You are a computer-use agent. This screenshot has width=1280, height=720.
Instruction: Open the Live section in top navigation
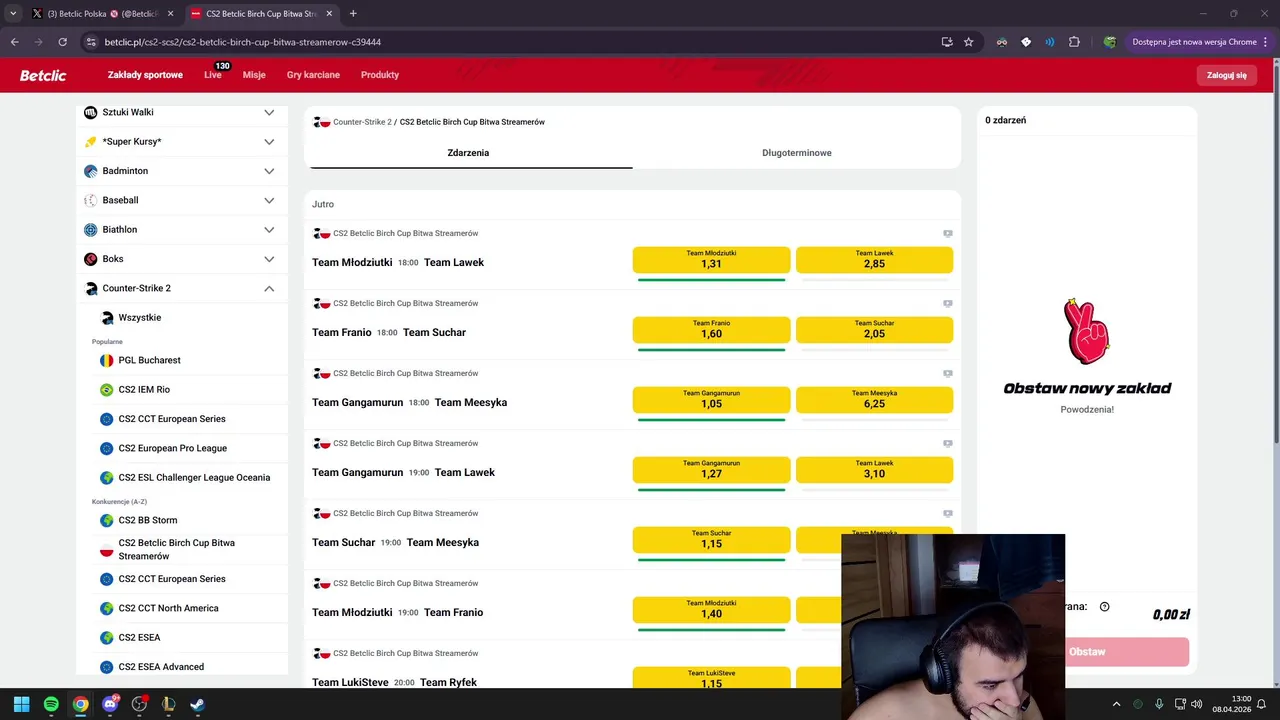[213, 75]
